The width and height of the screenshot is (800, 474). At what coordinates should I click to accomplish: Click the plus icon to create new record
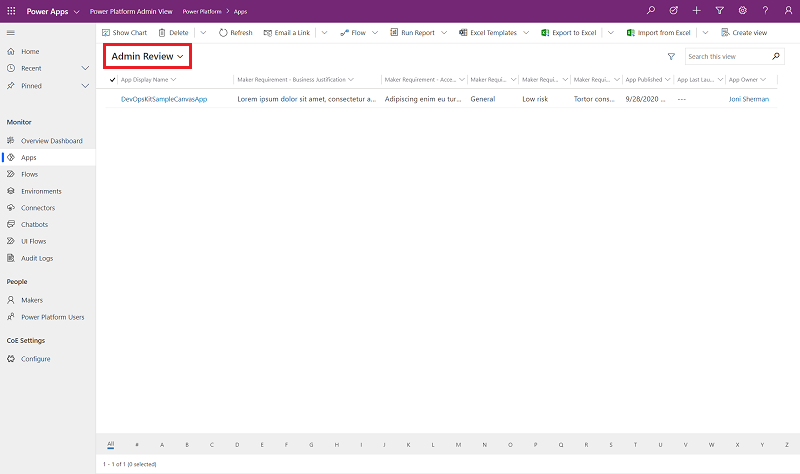click(696, 10)
